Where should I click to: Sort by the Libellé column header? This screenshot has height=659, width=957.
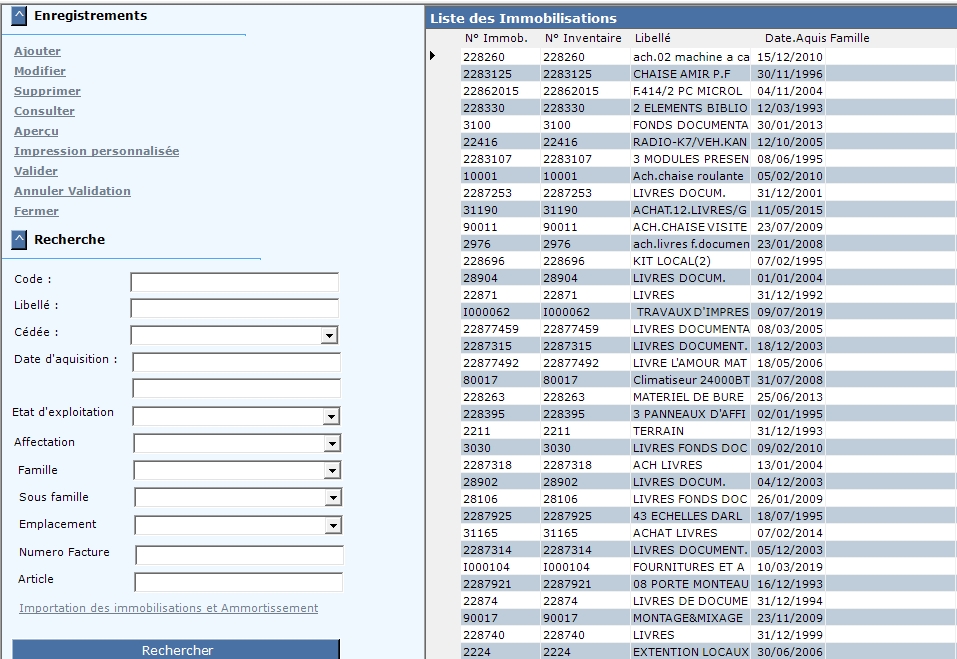[x=652, y=38]
